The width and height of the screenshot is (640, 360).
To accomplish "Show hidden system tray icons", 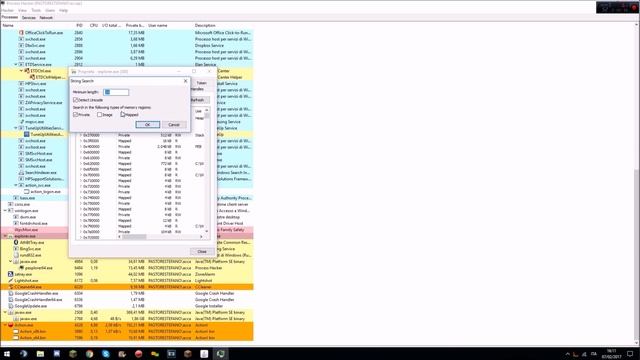I will coord(567,354).
